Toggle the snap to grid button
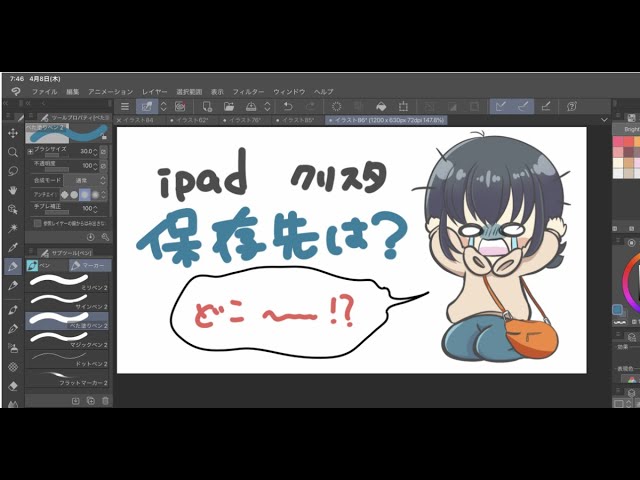Viewport: 640px width, 480px height. pyautogui.click(x=546, y=107)
